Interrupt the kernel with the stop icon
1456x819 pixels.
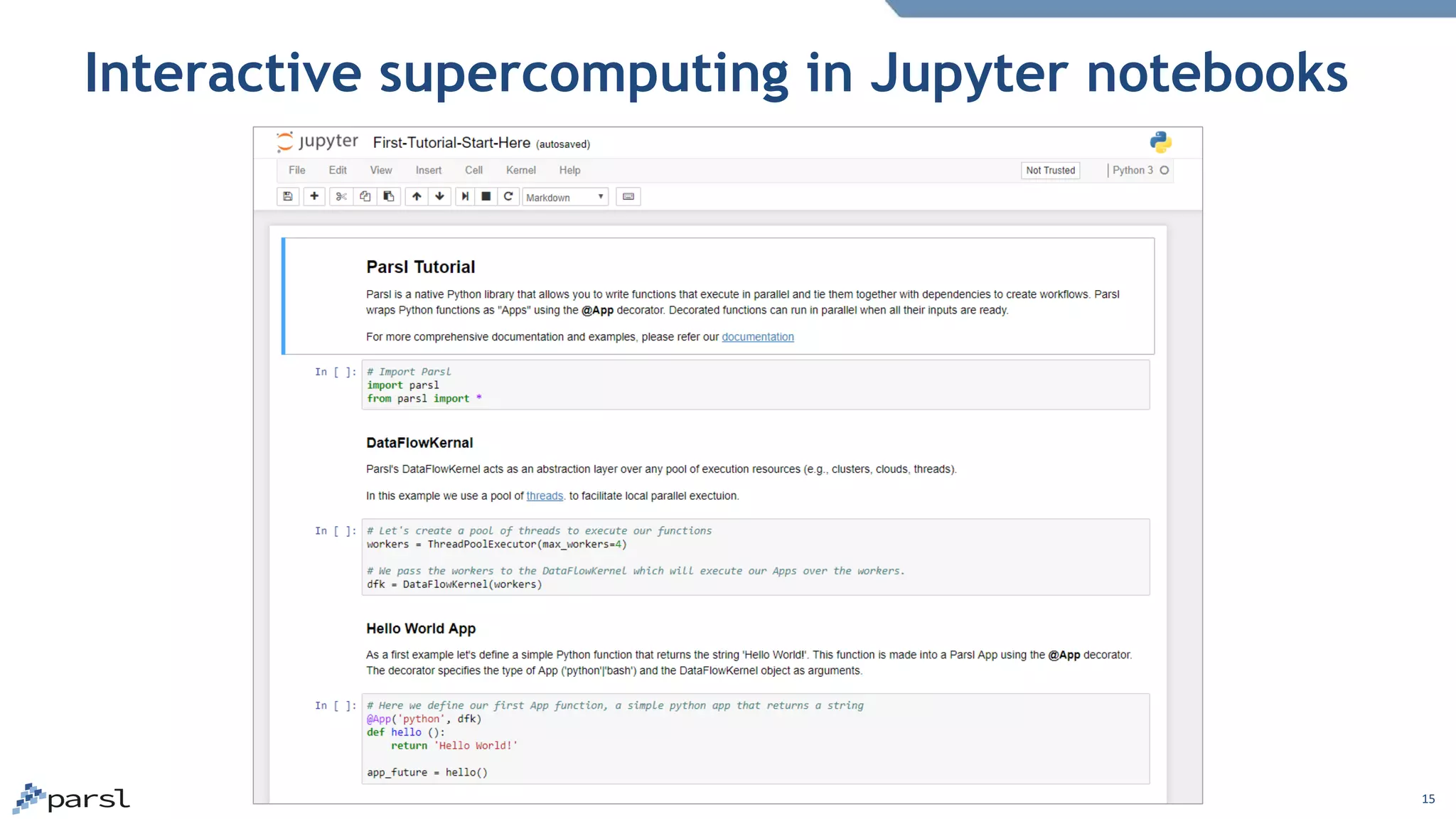486,197
